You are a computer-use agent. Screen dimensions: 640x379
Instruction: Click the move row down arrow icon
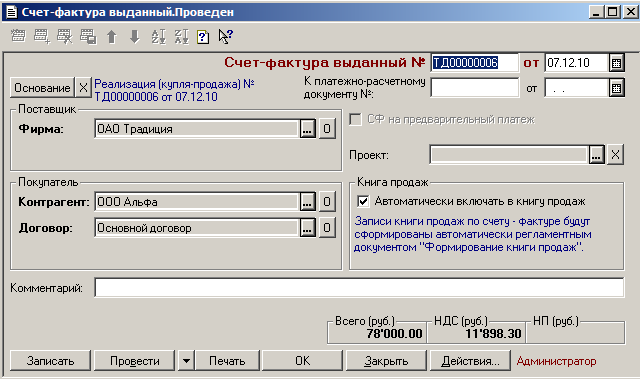coord(135,37)
